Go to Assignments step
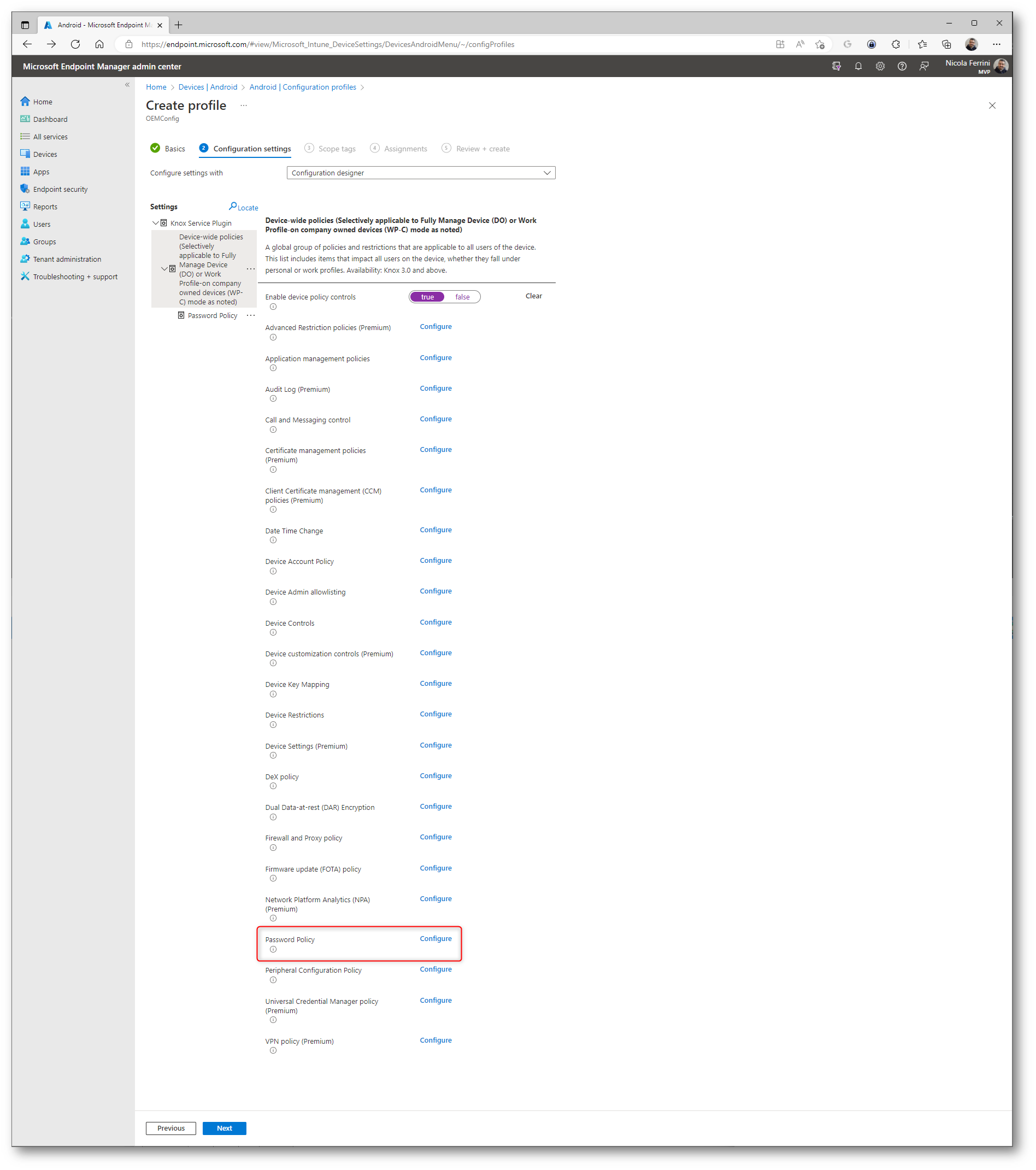Screen dimensions: 1036x1170 pos(398,149)
